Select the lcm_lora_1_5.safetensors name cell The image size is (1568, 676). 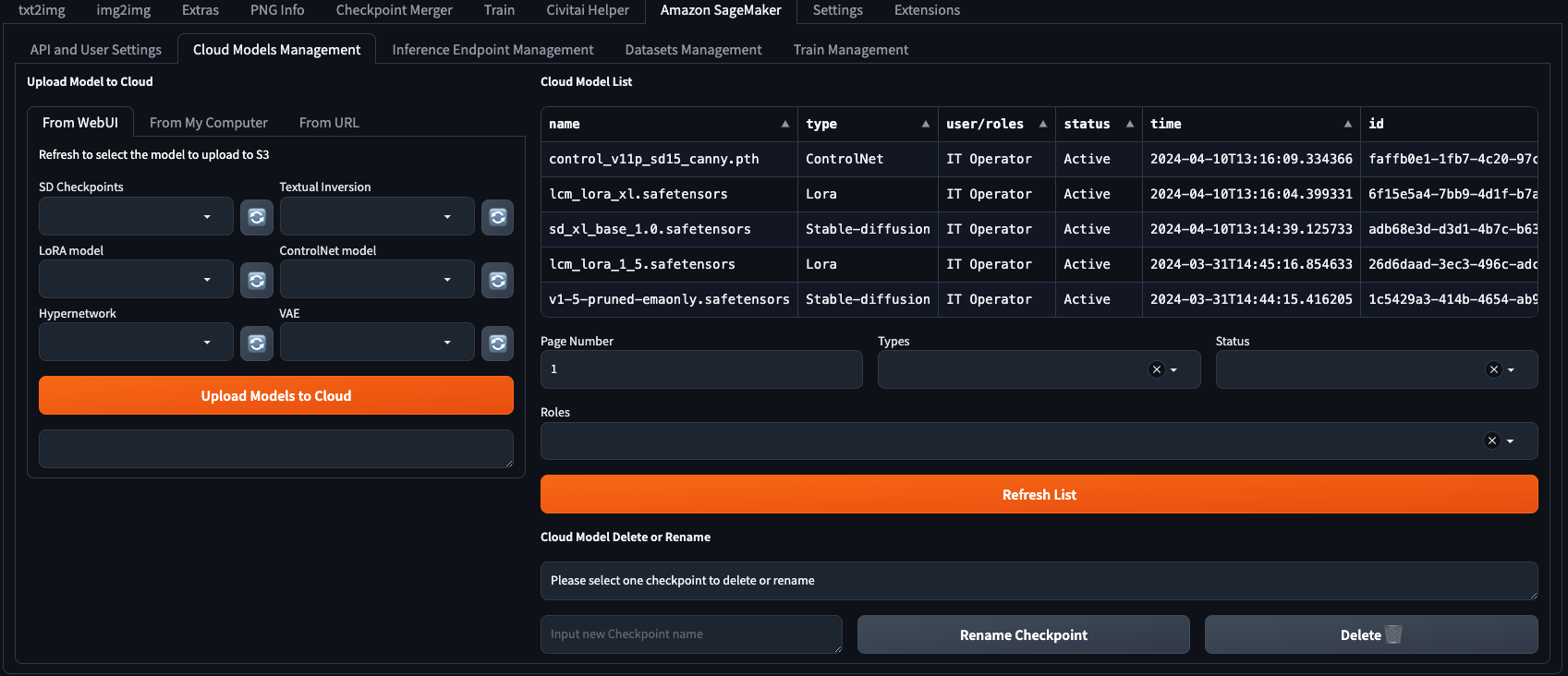click(669, 264)
